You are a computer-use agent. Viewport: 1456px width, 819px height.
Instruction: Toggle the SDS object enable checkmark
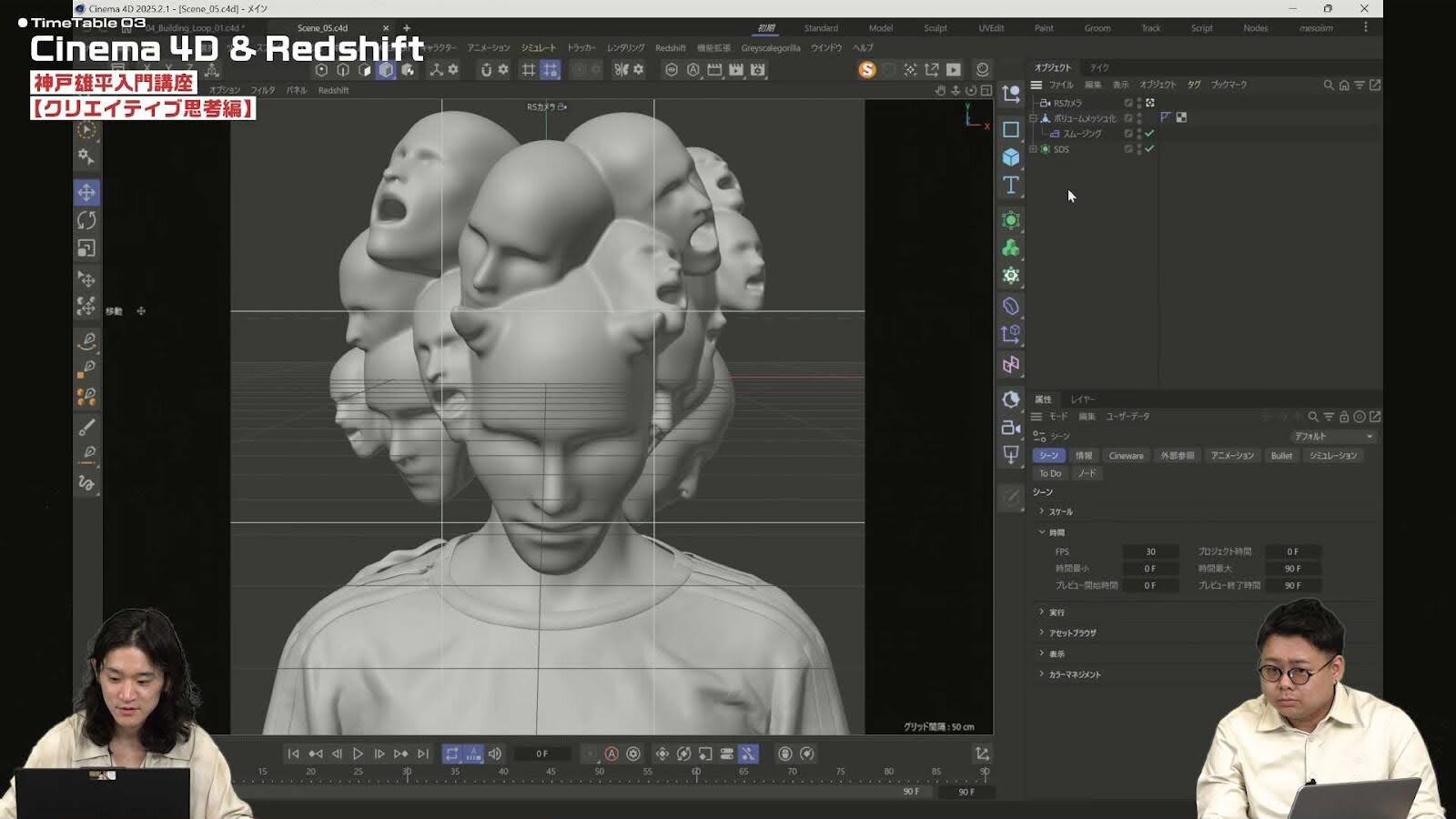coord(1149,149)
